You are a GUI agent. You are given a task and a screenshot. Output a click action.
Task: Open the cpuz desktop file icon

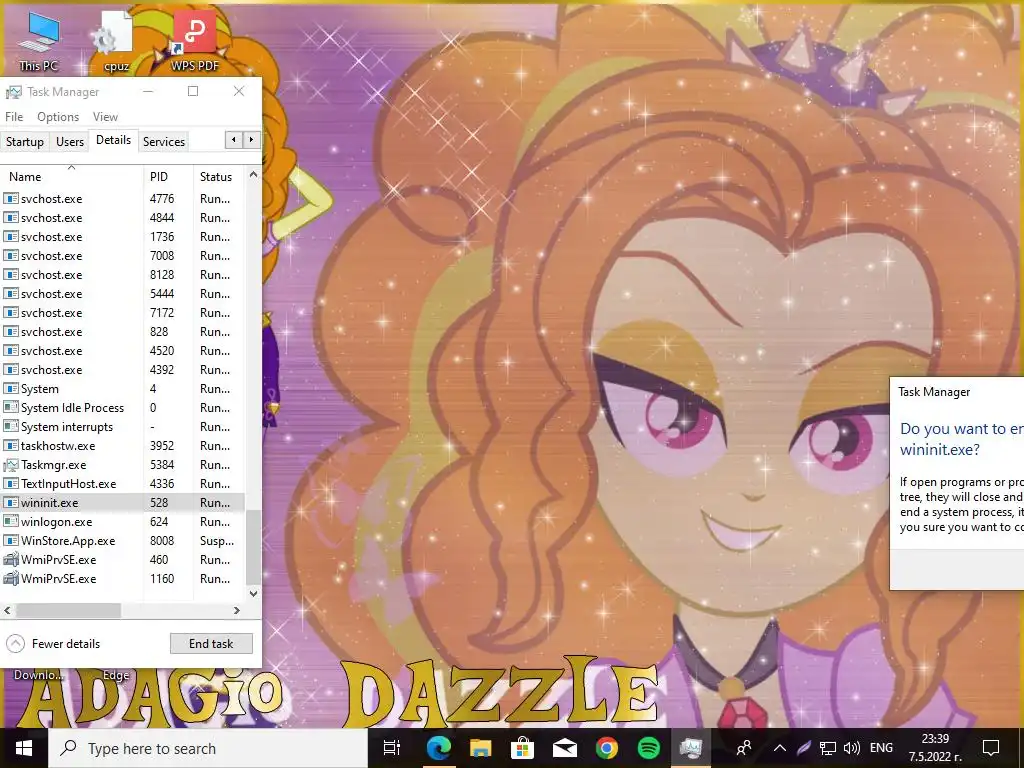pos(116,42)
